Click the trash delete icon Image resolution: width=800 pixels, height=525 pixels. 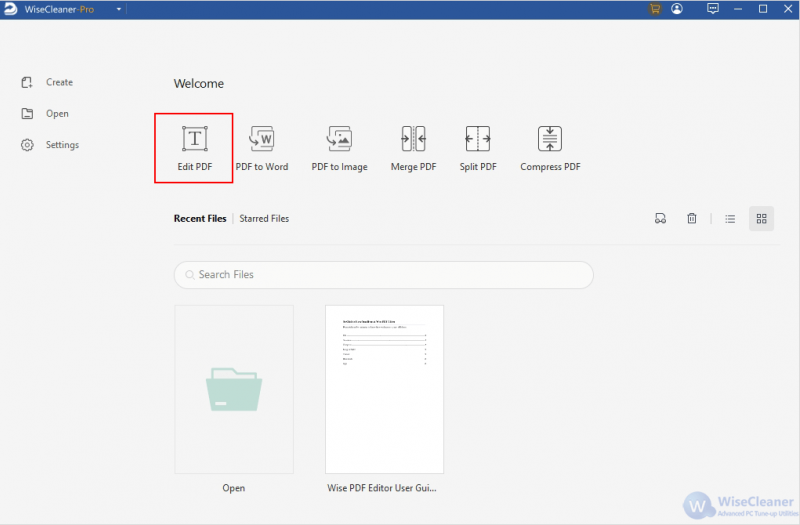tap(691, 218)
